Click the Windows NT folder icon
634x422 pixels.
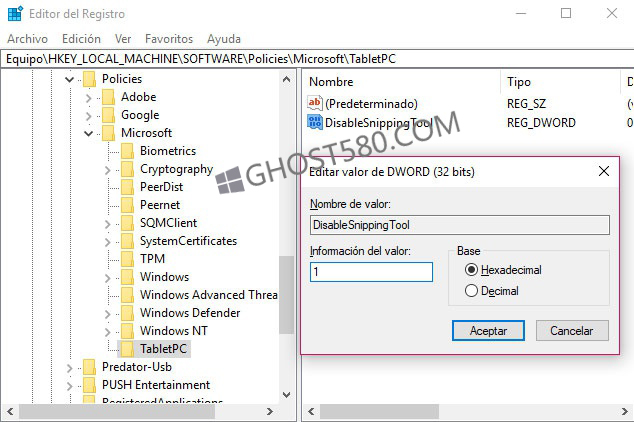tap(127, 331)
